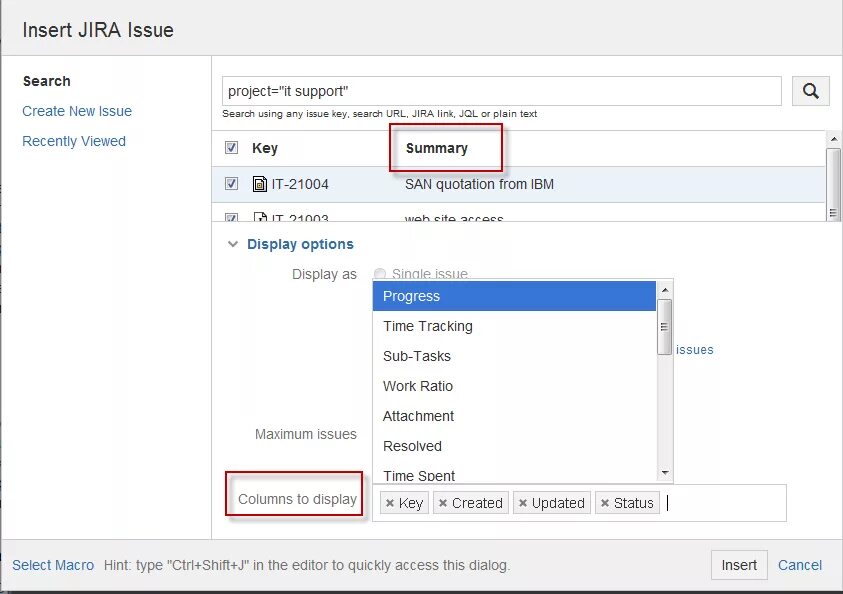Viewport: 843px width, 594px height.
Task: Open the Recently Viewed section
Action: 73,141
